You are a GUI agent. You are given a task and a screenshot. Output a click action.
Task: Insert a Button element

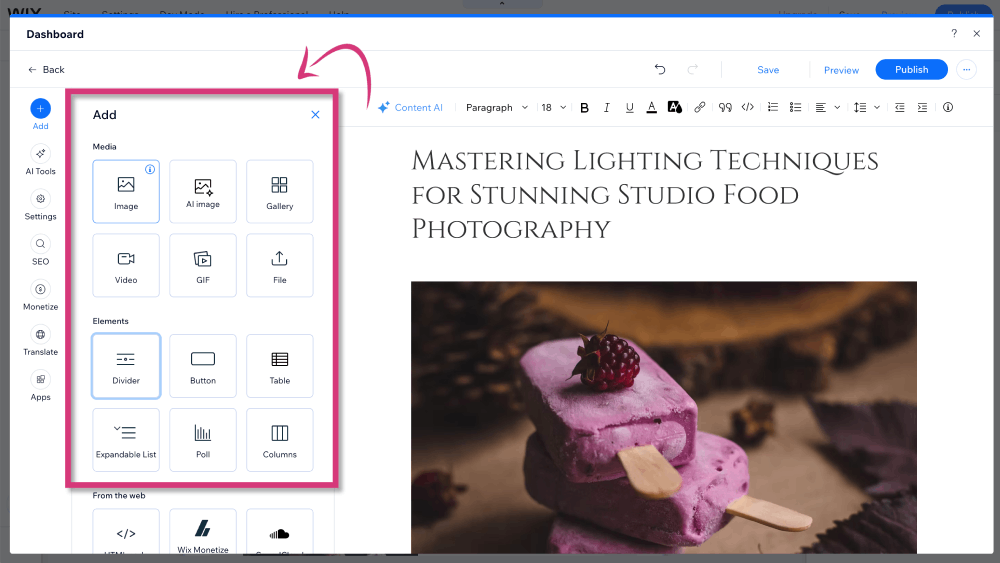[203, 366]
